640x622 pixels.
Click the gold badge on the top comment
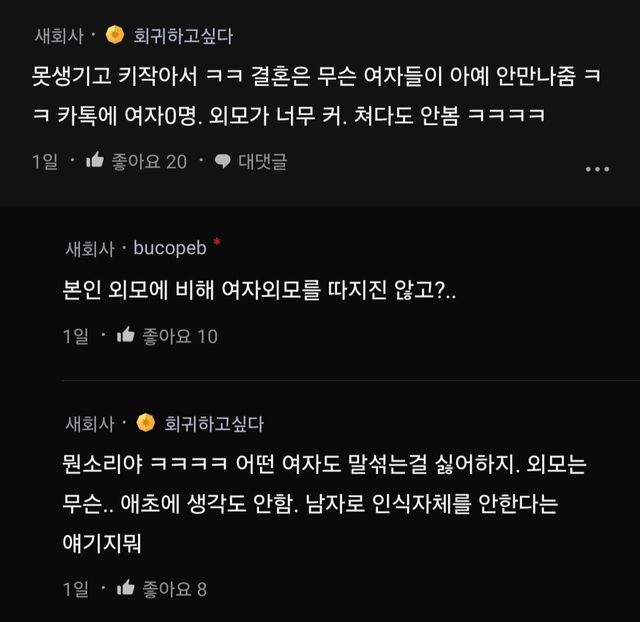115,36
